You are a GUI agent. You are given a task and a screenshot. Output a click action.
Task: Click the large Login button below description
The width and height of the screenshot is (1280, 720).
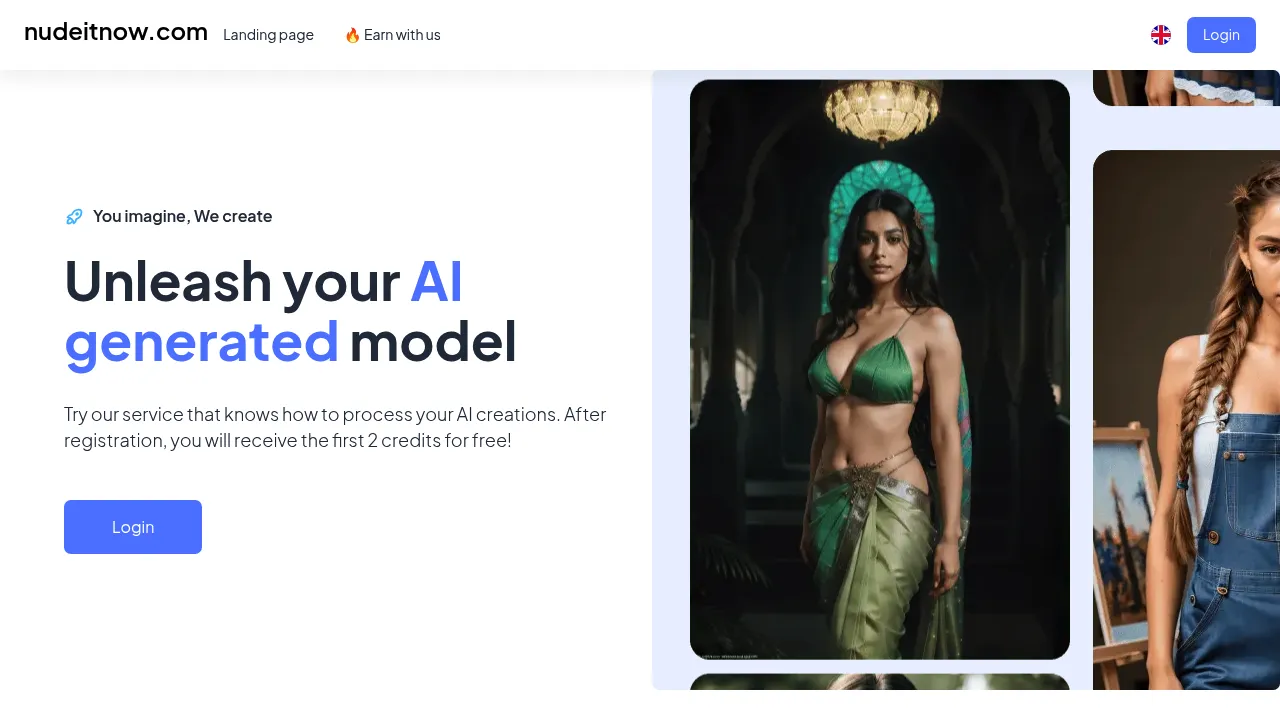[x=133, y=527]
